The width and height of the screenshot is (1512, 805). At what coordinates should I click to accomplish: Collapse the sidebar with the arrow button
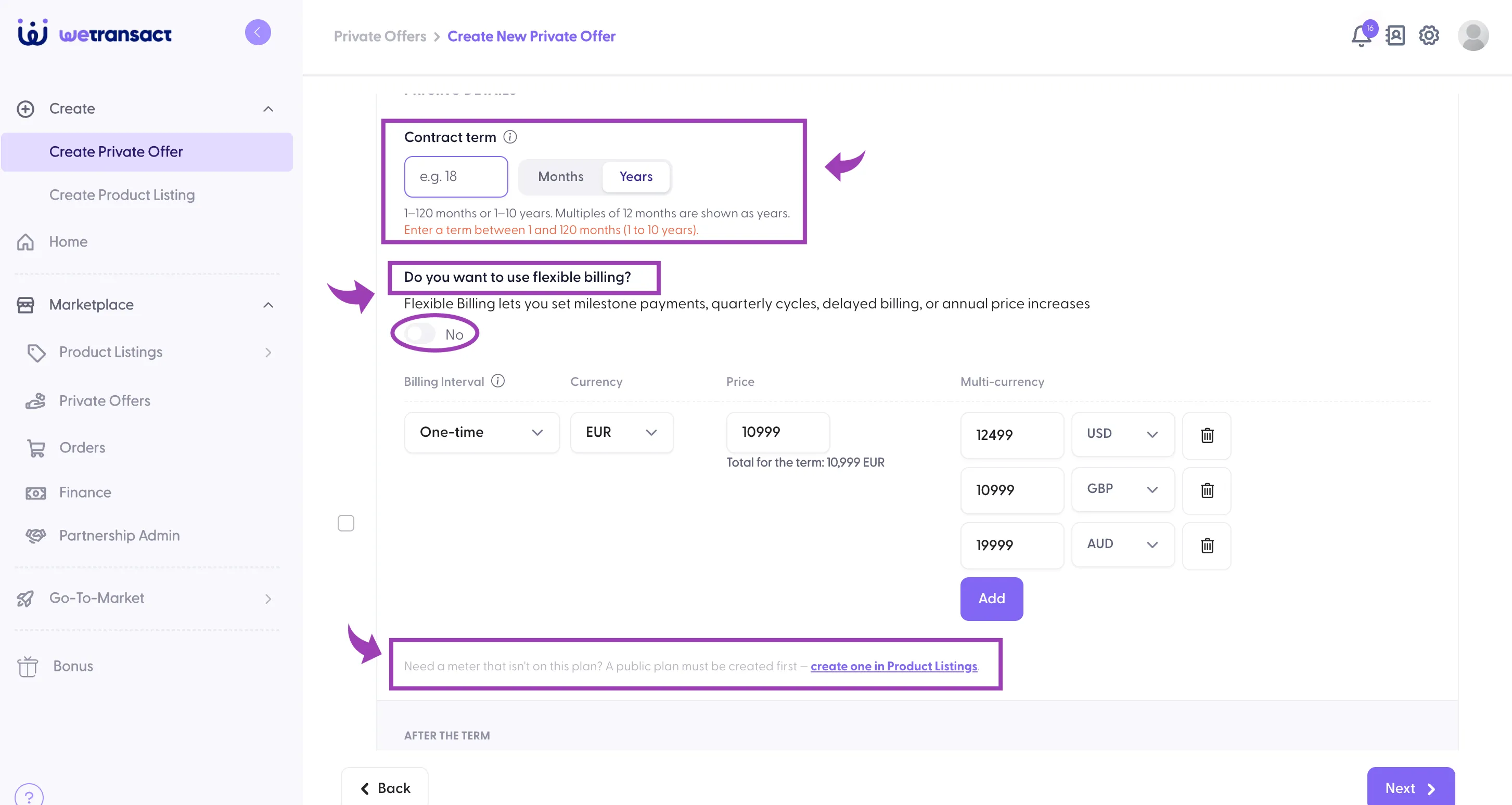[x=258, y=32]
